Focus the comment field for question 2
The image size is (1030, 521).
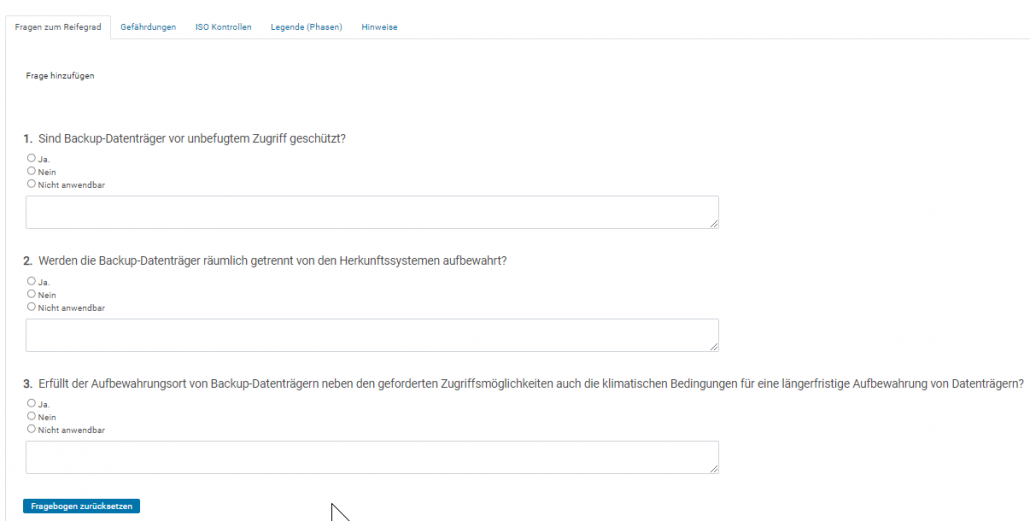pyautogui.click(x=371, y=335)
